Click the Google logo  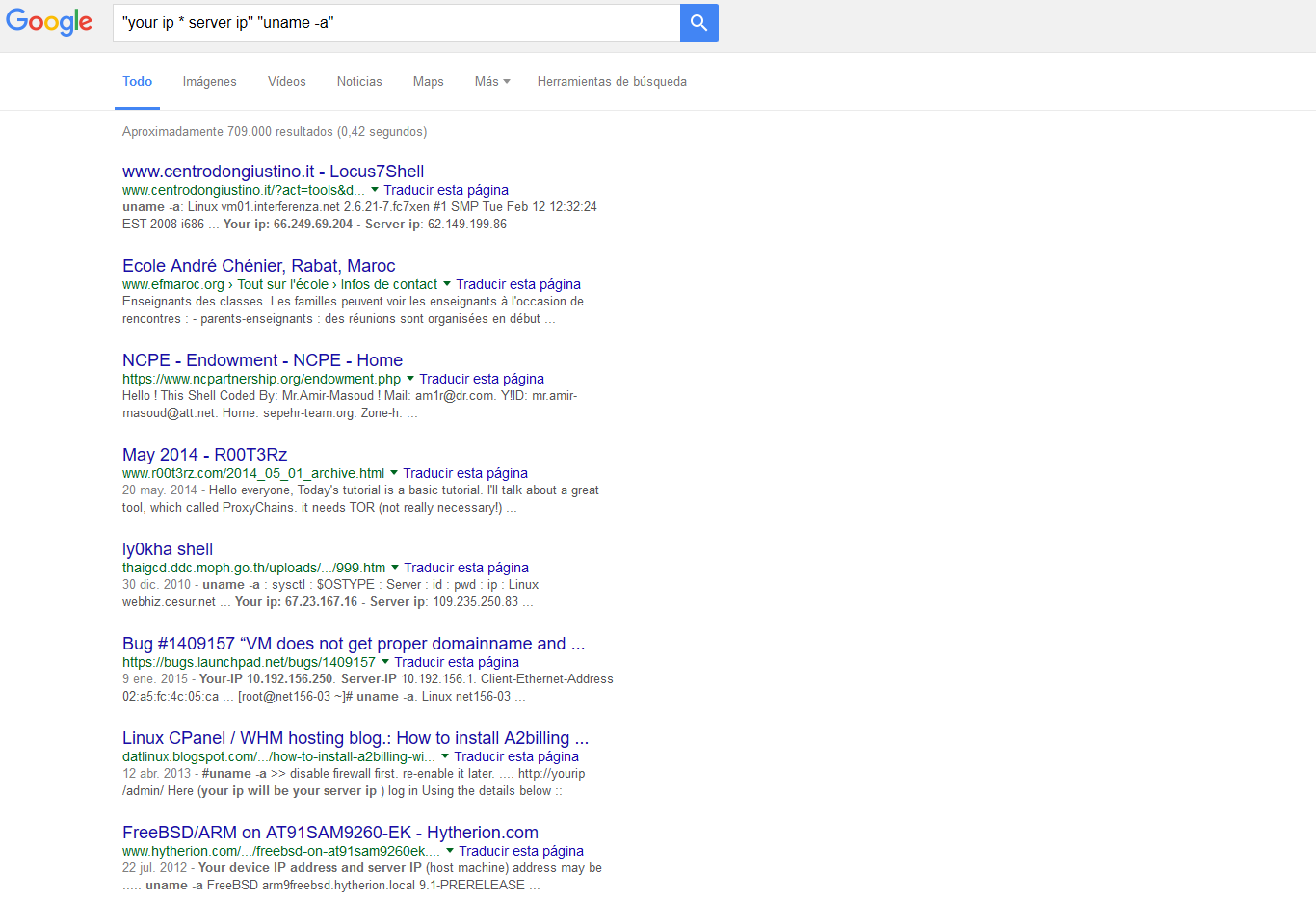click(49, 22)
